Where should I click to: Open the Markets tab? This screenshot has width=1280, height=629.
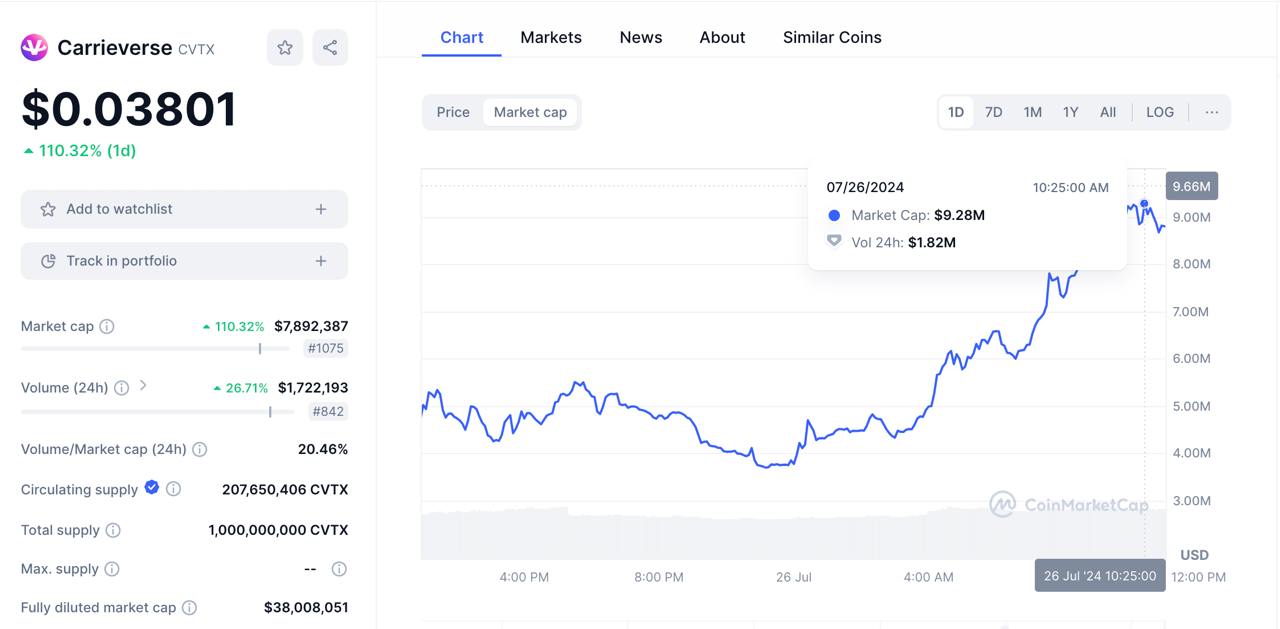click(x=551, y=37)
